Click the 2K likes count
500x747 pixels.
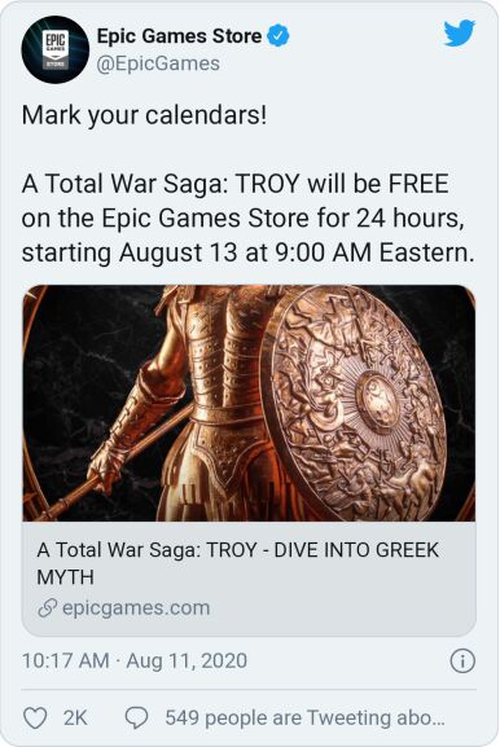coord(75,718)
